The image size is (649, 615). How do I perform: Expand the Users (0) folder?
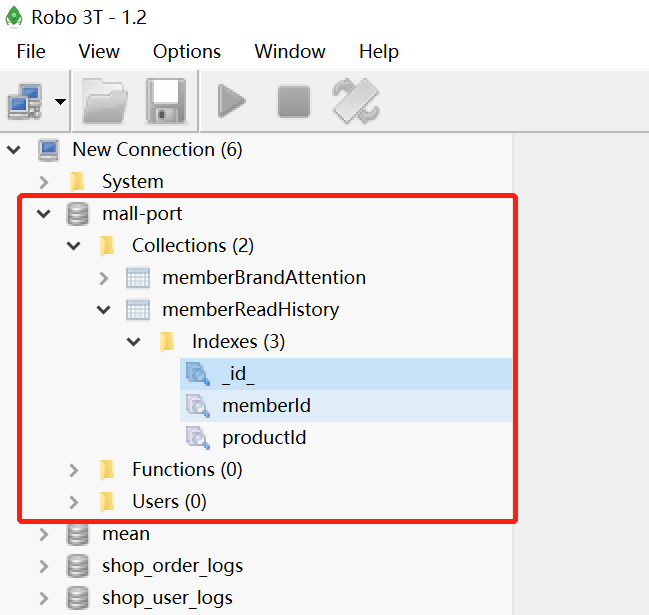[74, 502]
